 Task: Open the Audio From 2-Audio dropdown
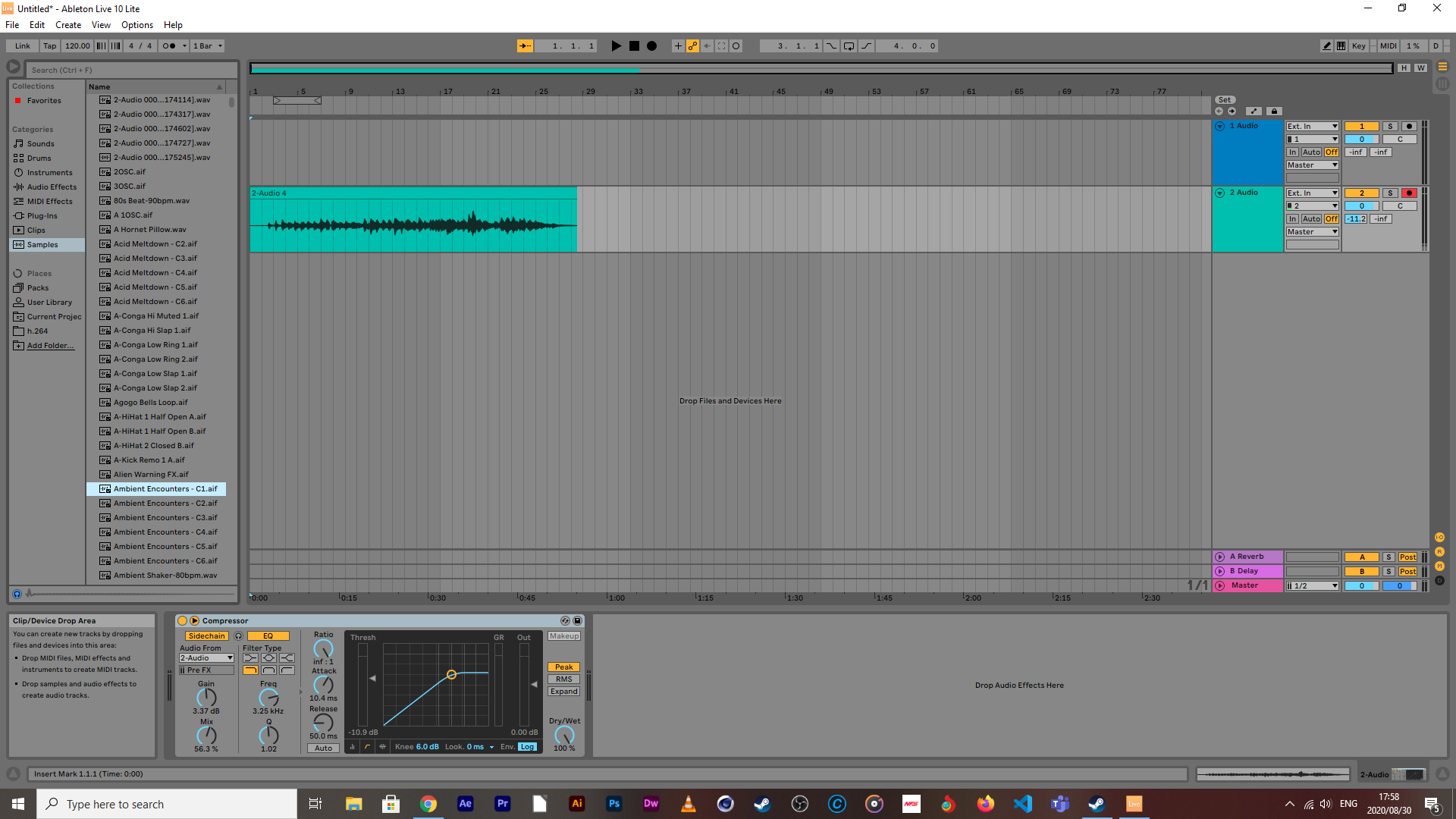click(x=206, y=658)
